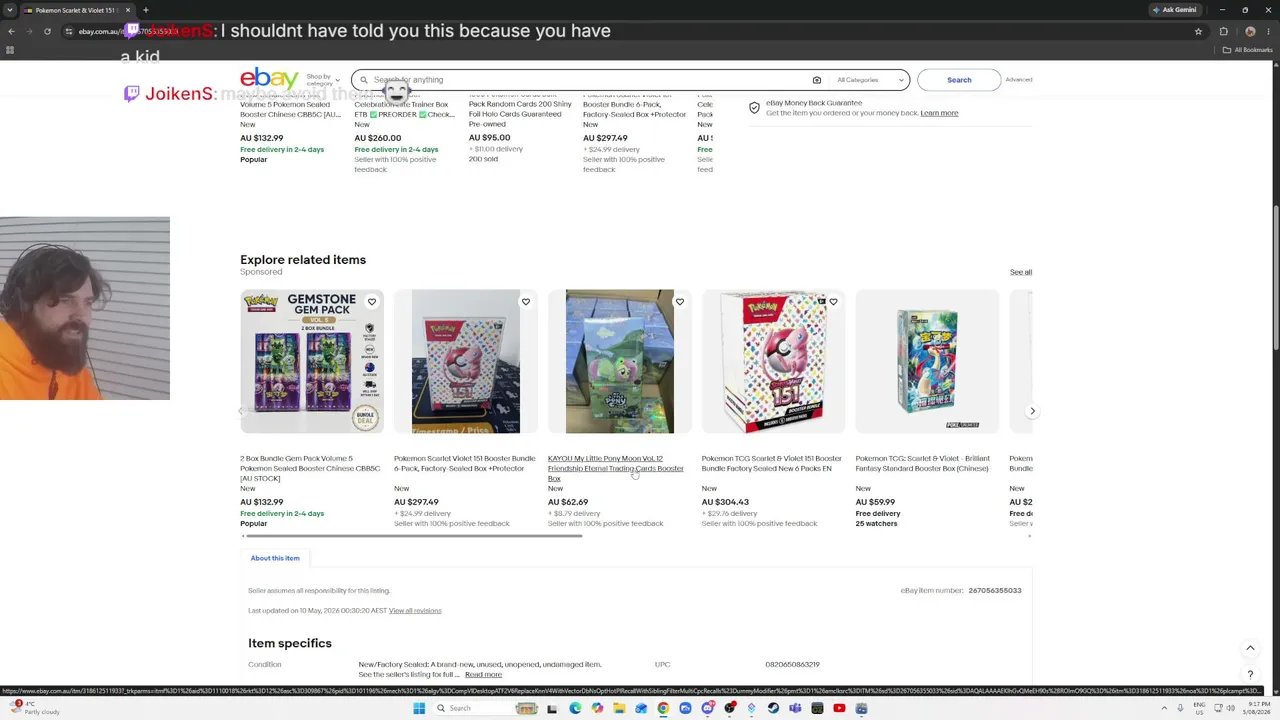
Task: Expand the All Categories dropdown
Action: [871, 80]
